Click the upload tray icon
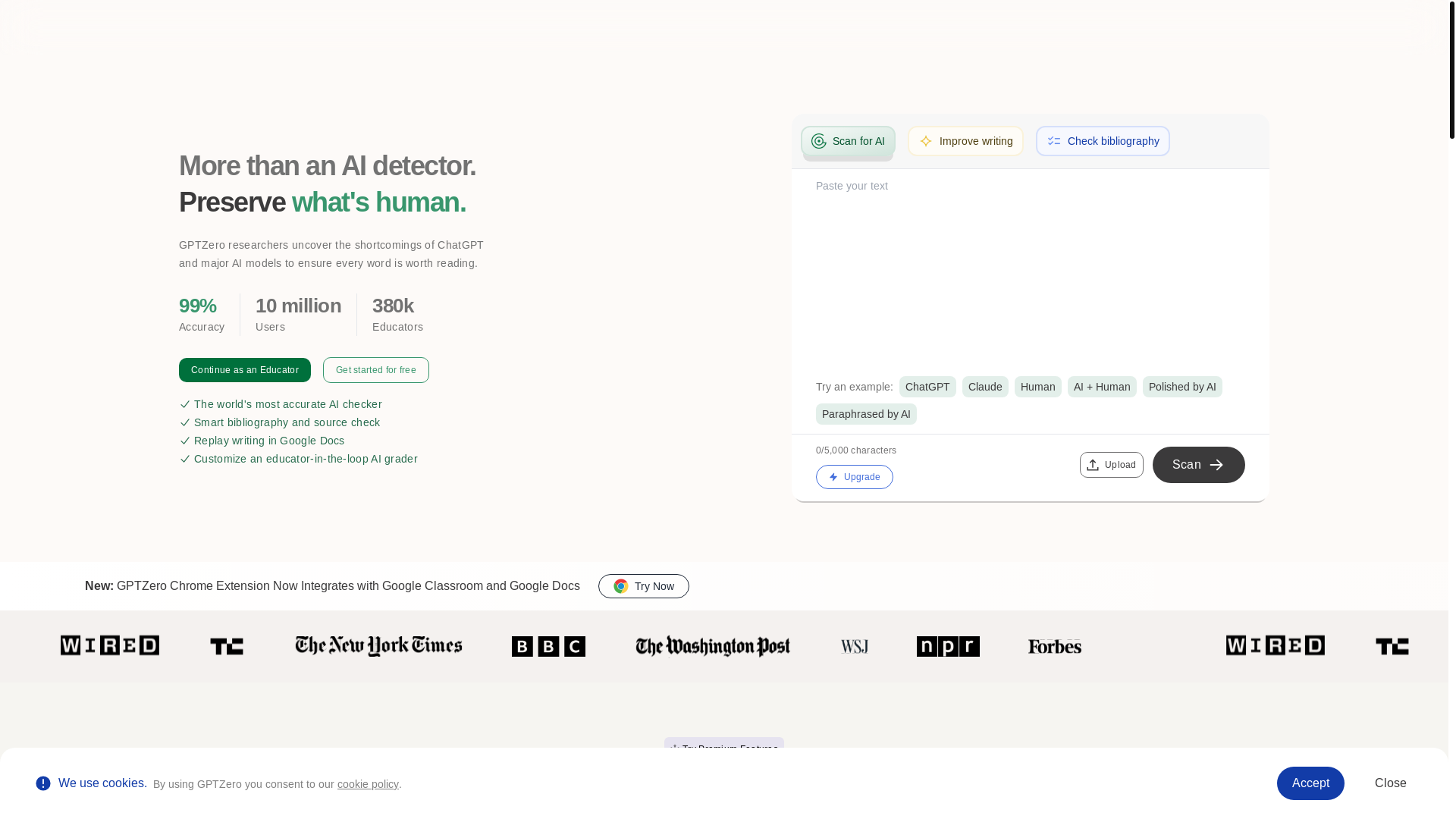Image resolution: width=1456 pixels, height=819 pixels. point(1093,465)
